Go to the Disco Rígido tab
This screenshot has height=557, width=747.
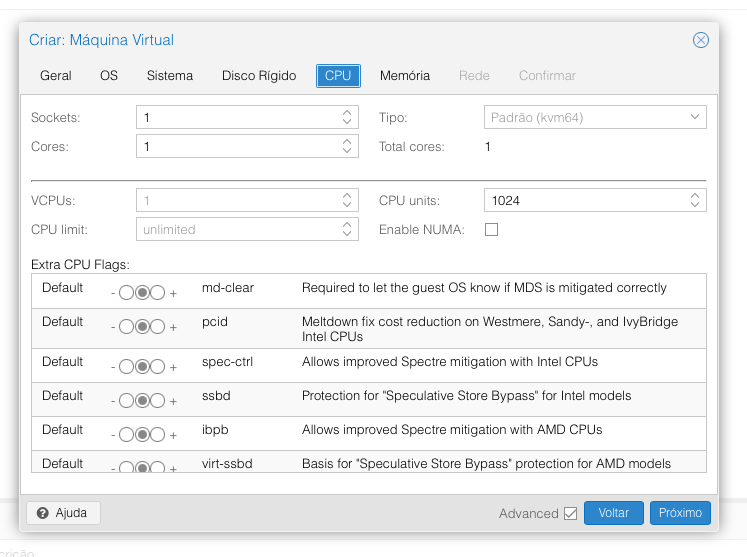pyautogui.click(x=259, y=76)
